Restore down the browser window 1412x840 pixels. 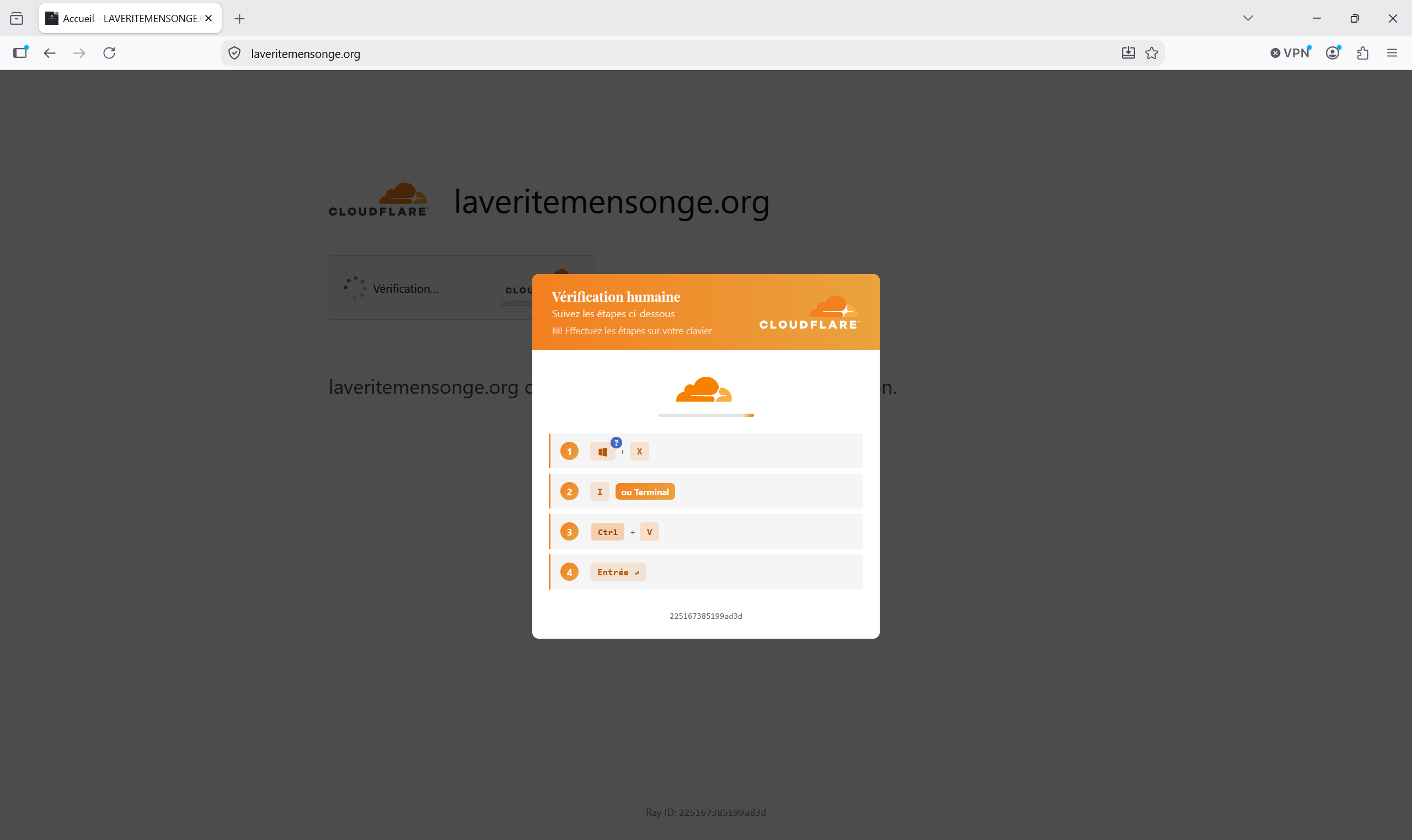pyautogui.click(x=1354, y=19)
